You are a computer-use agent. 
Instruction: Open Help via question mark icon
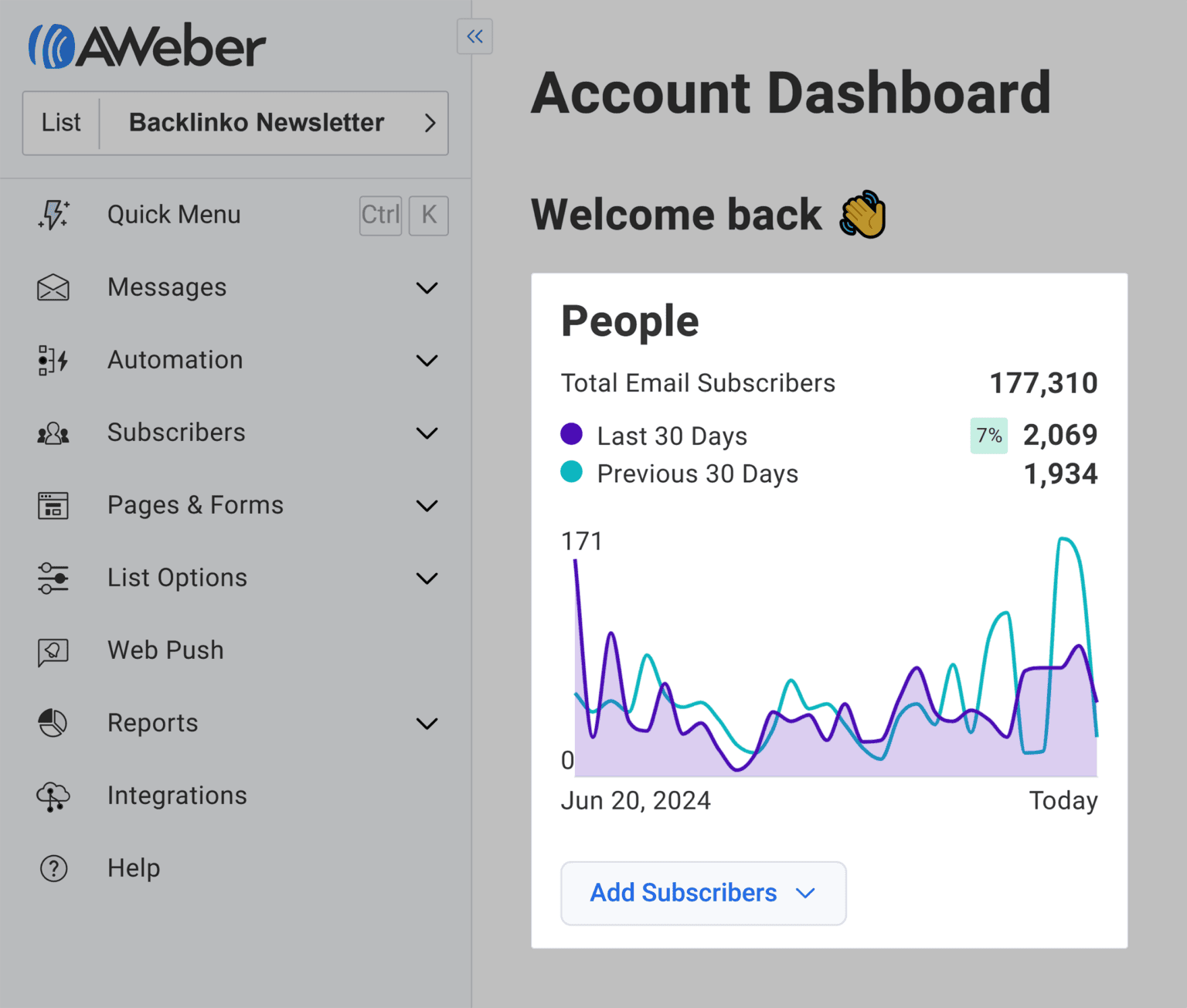pos(53,868)
